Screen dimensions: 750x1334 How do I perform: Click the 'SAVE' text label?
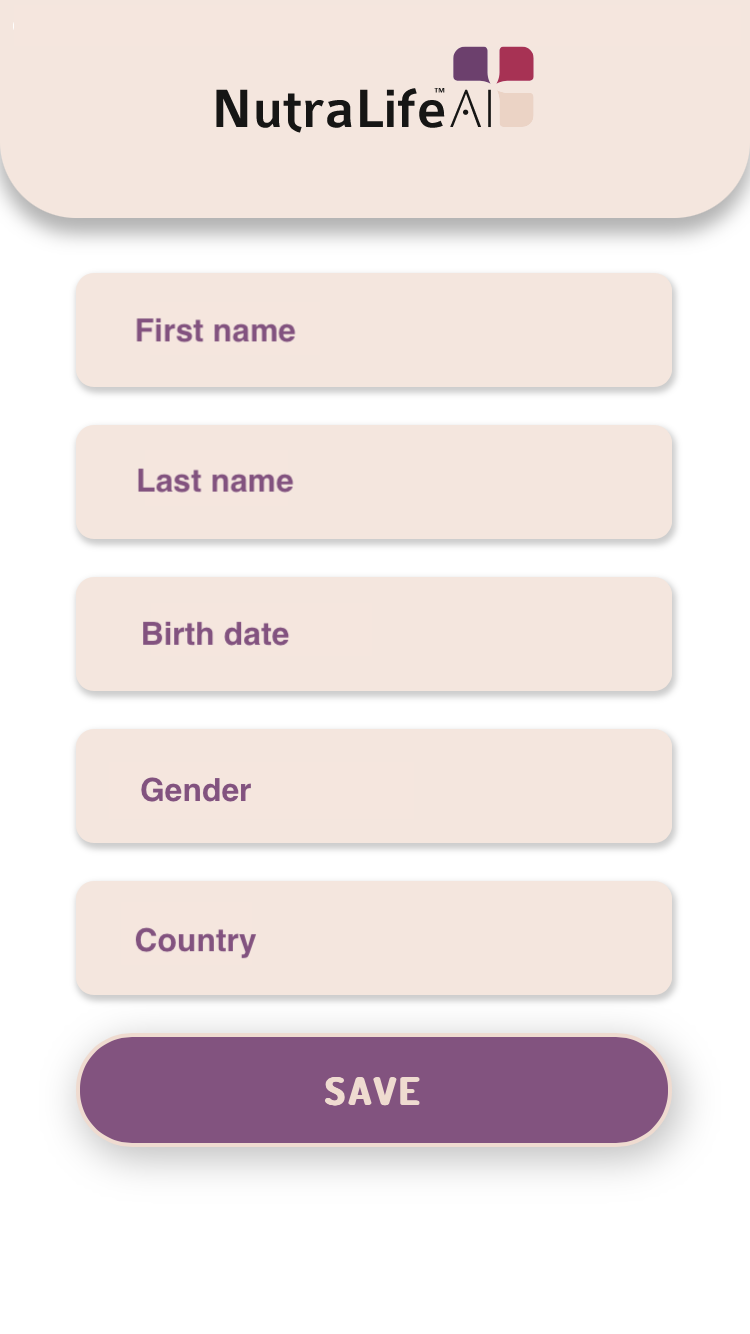point(372,1091)
